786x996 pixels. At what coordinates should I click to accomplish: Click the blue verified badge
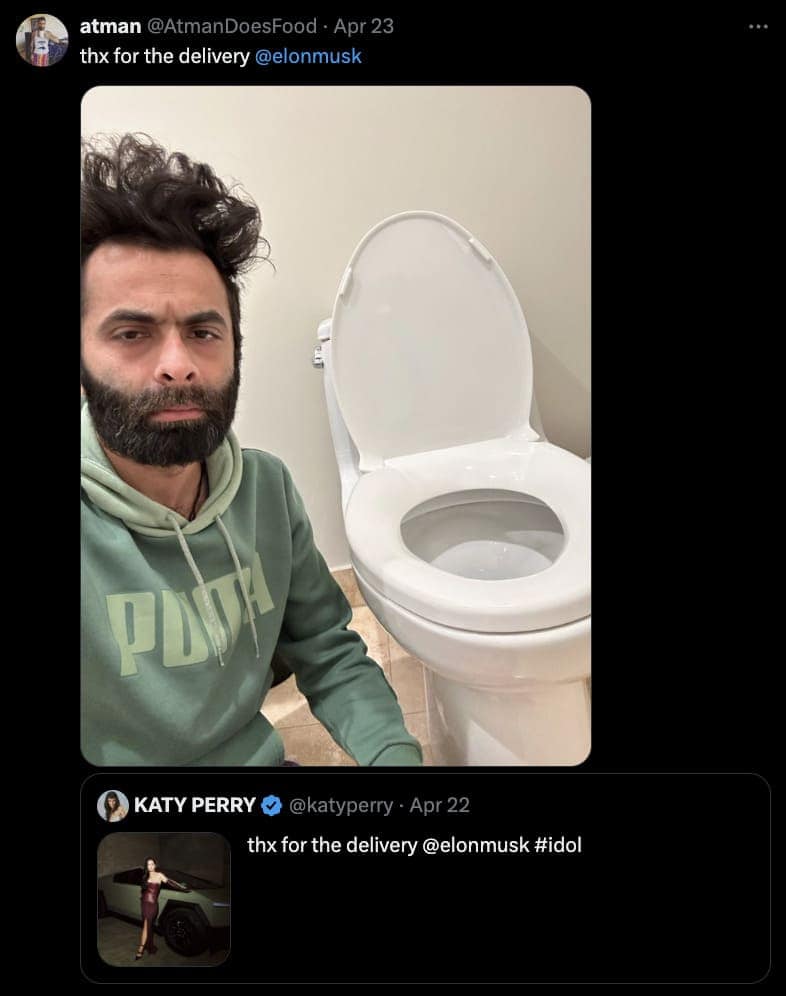[271, 805]
